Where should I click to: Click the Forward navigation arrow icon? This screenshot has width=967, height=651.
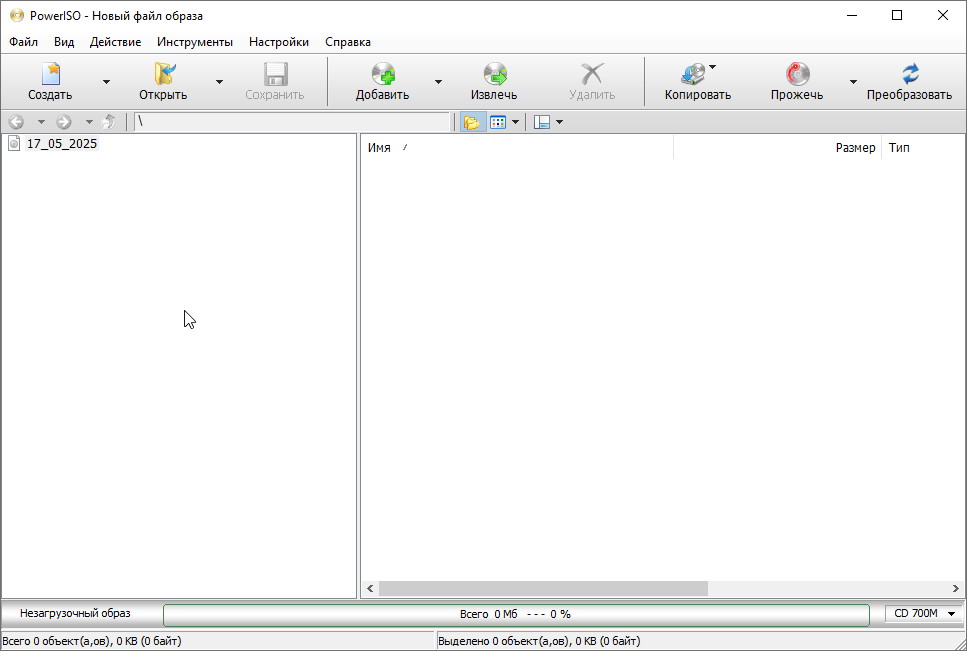64,122
